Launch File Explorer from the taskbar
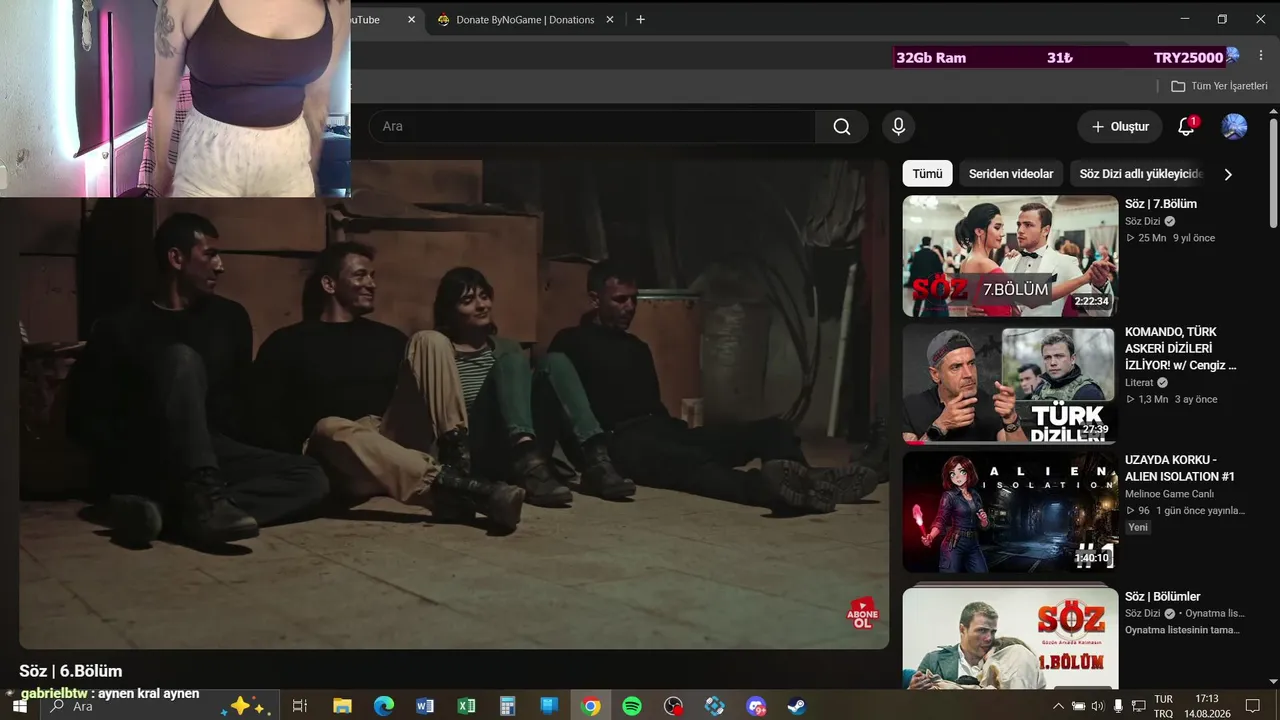The width and height of the screenshot is (1280, 720). [342, 706]
